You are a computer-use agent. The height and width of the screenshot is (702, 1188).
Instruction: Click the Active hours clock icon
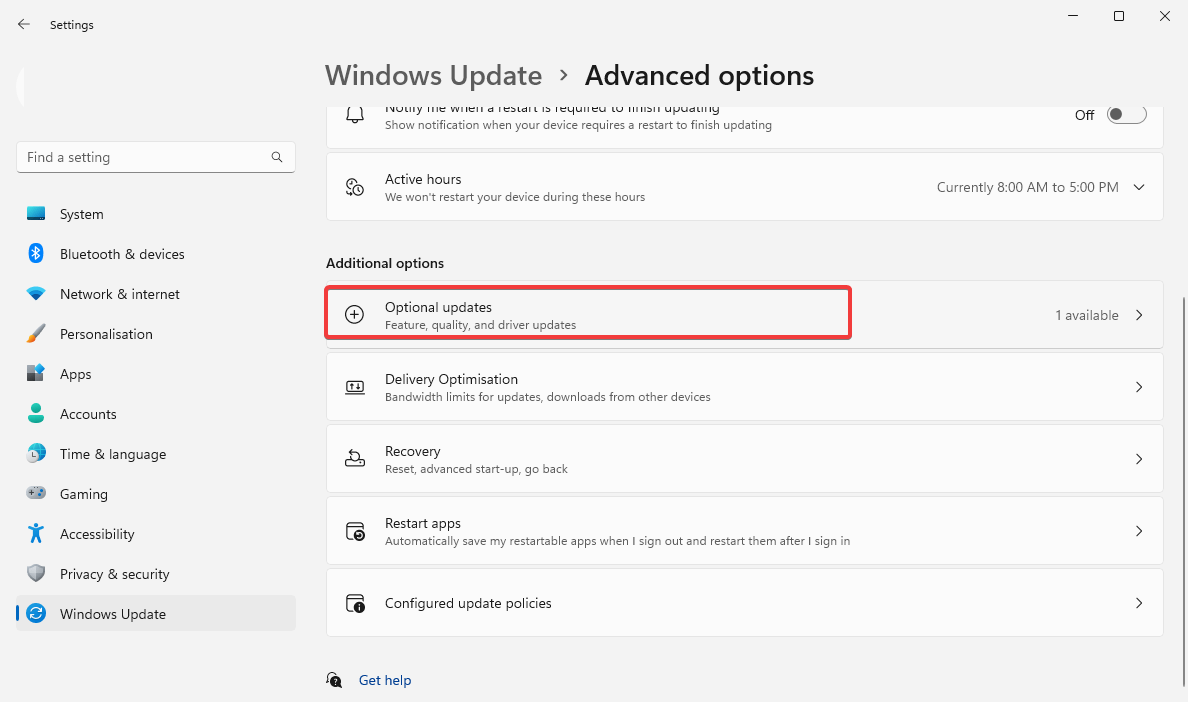click(355, 187)
